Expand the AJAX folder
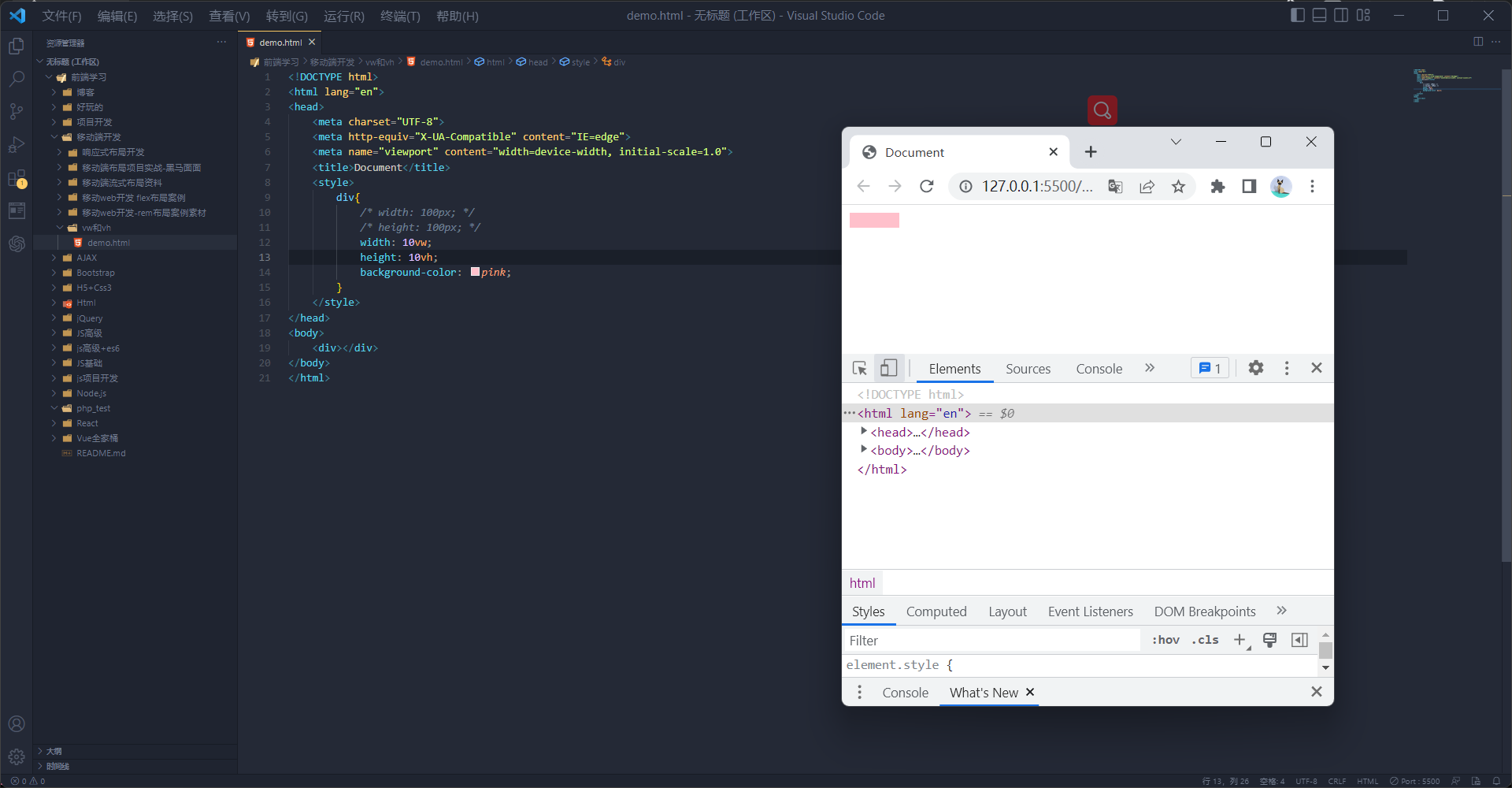This screenshot has height=788, width=1512. (x=87, y=258)
